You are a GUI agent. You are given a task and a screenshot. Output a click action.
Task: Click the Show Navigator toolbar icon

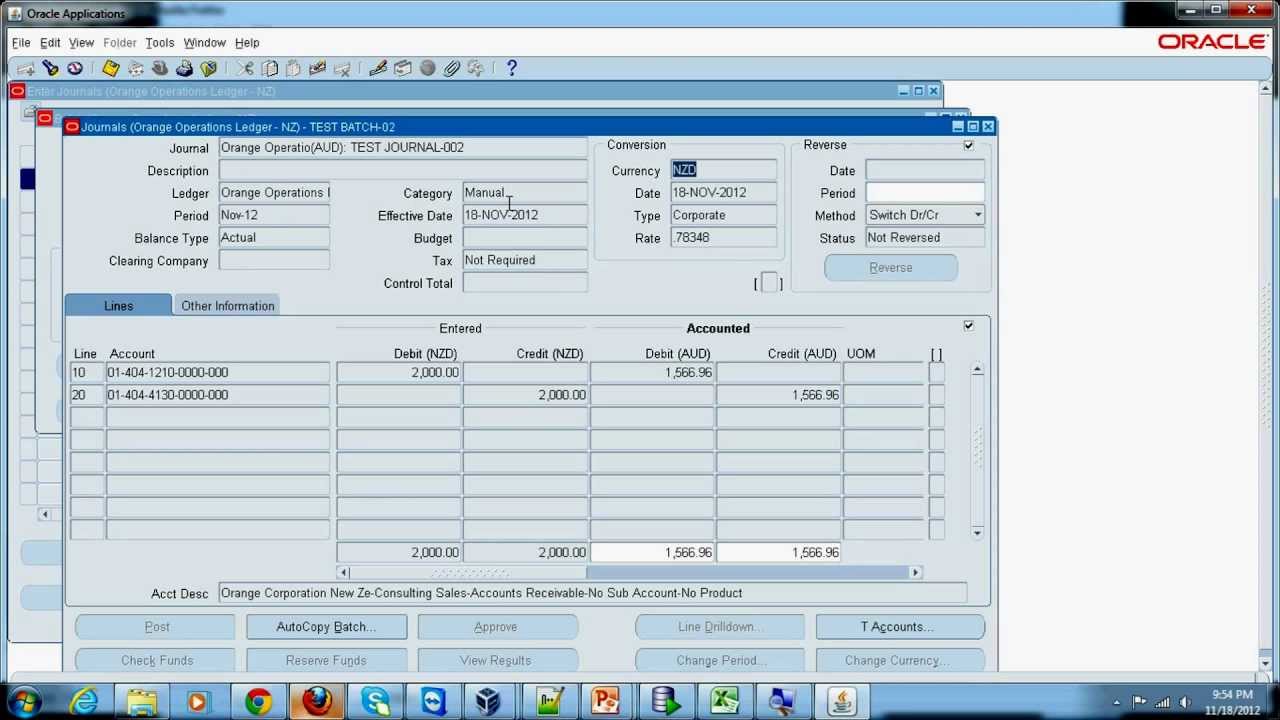click(75, 68)
